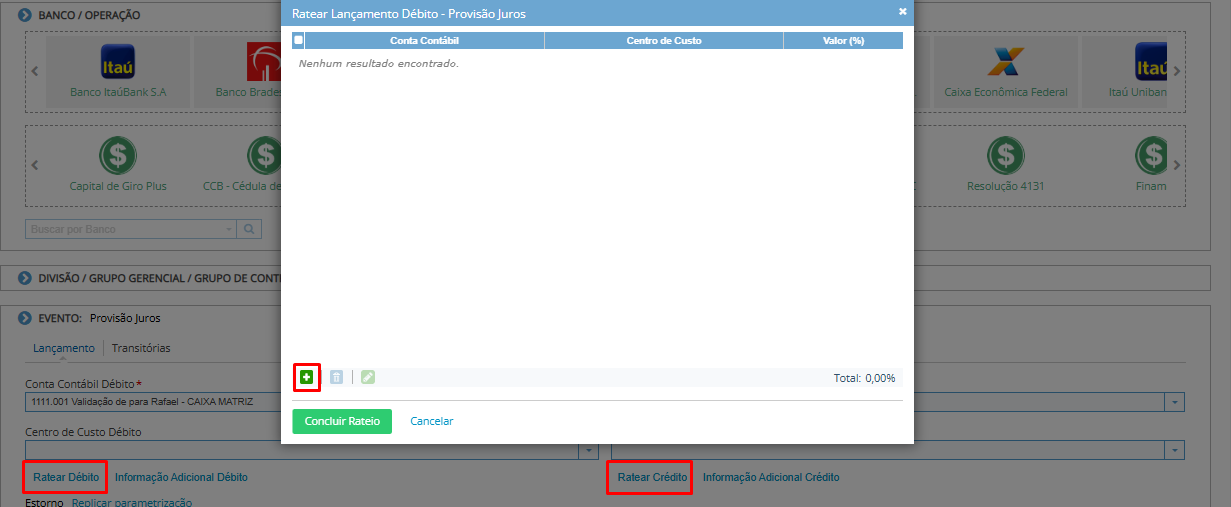Click the Concluir Rateio button
The width and height of the screenshot is (1231, 507).
342,421
